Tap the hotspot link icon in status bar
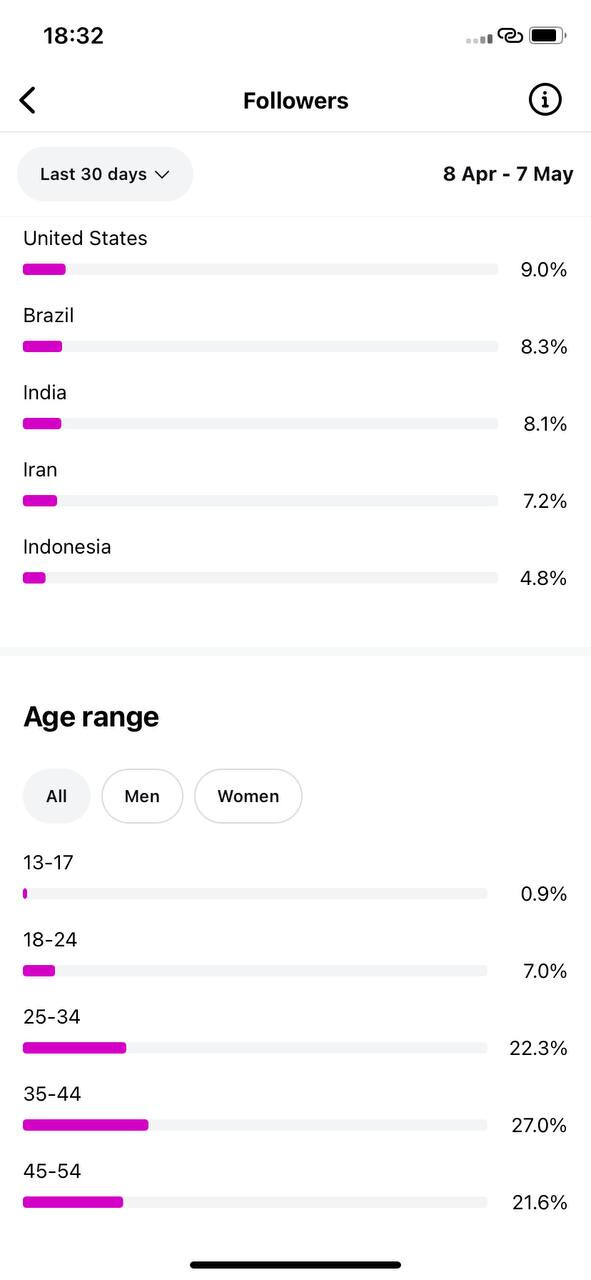This screenshot has width=591, height=1280. [510, 36]
